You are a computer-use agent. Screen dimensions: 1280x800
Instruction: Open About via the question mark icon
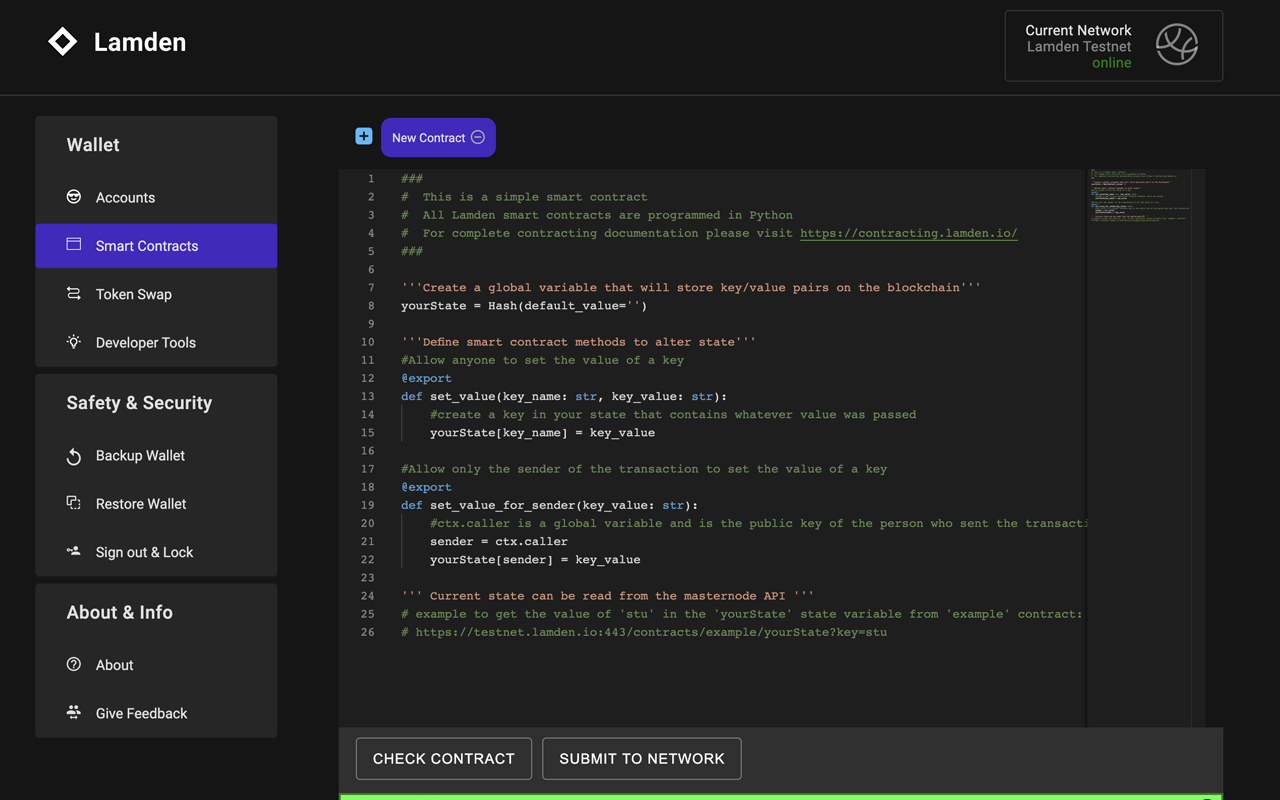pyautogui.click(x=73, y=664)
